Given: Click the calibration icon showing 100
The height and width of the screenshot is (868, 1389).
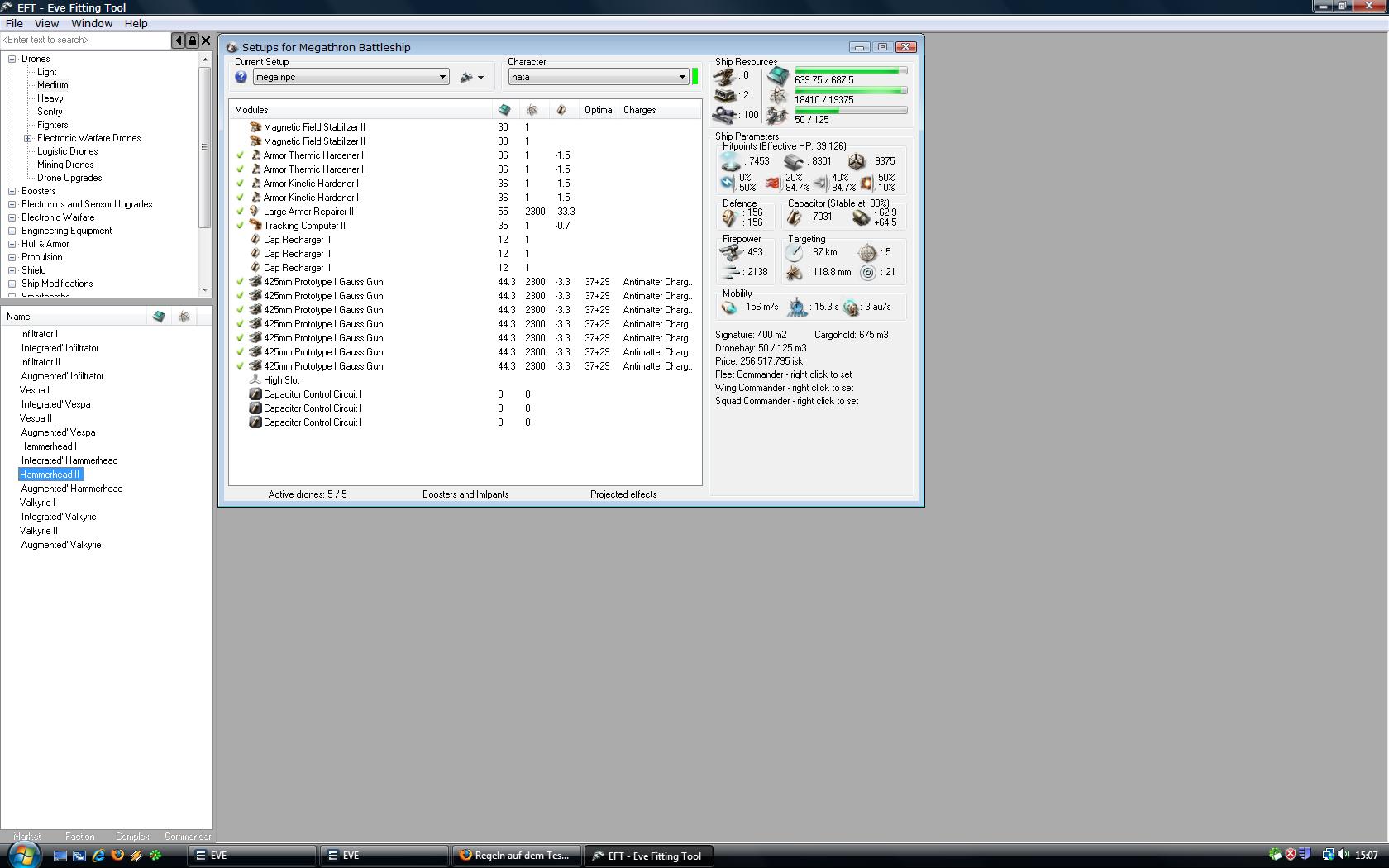Looking at the screenshot, I should [725, 115].
